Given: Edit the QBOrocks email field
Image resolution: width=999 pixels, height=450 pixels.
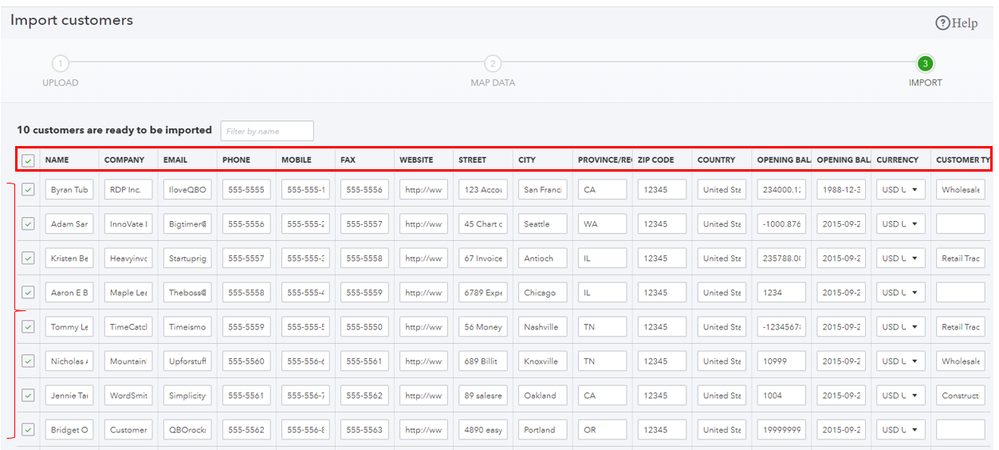Looking at the screenshot, I should pyautogui.click(x=187, y=430).
